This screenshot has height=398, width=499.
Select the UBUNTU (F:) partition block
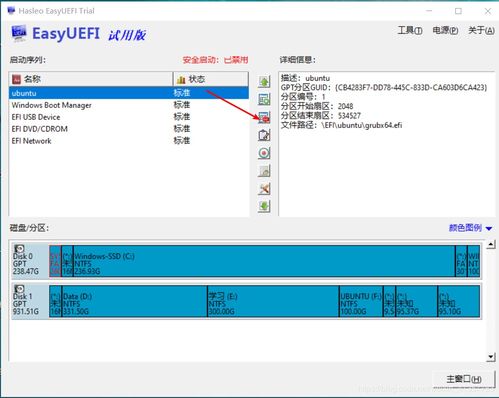coord(361,301)
